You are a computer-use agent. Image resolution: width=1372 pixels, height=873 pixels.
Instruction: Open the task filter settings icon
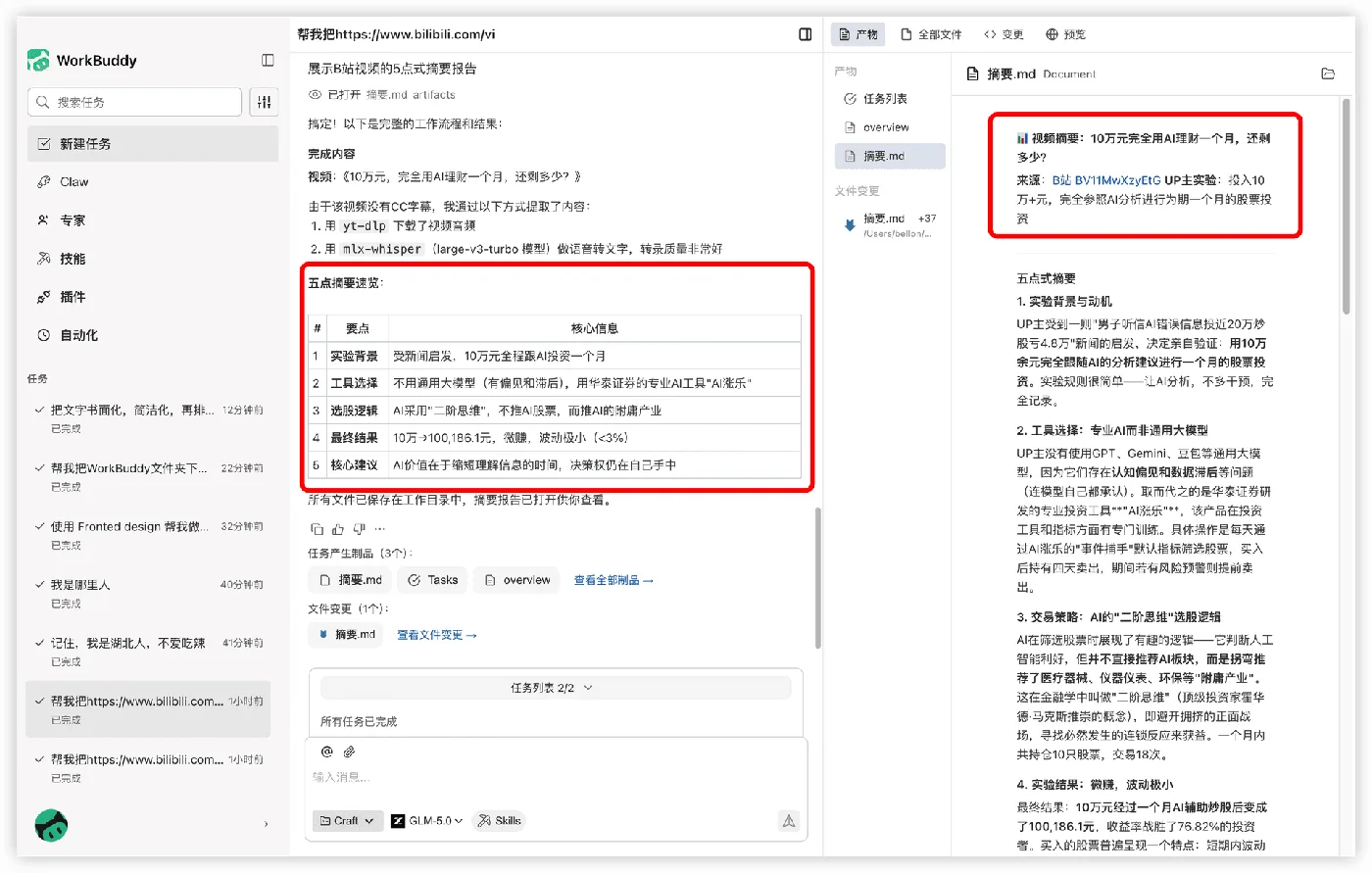click(x=264, y=102)
